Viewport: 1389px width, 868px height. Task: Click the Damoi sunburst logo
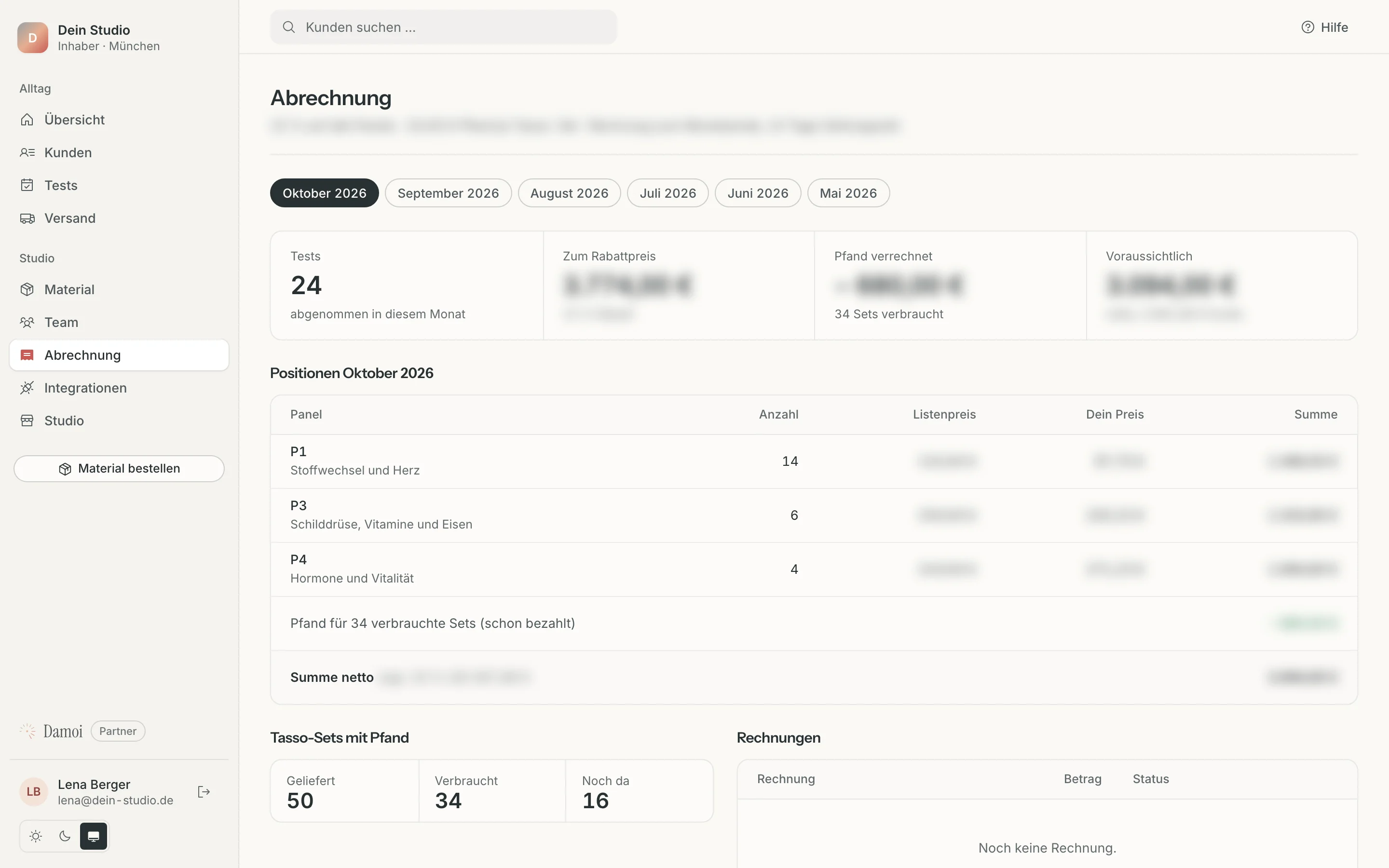tap(27, 731)
